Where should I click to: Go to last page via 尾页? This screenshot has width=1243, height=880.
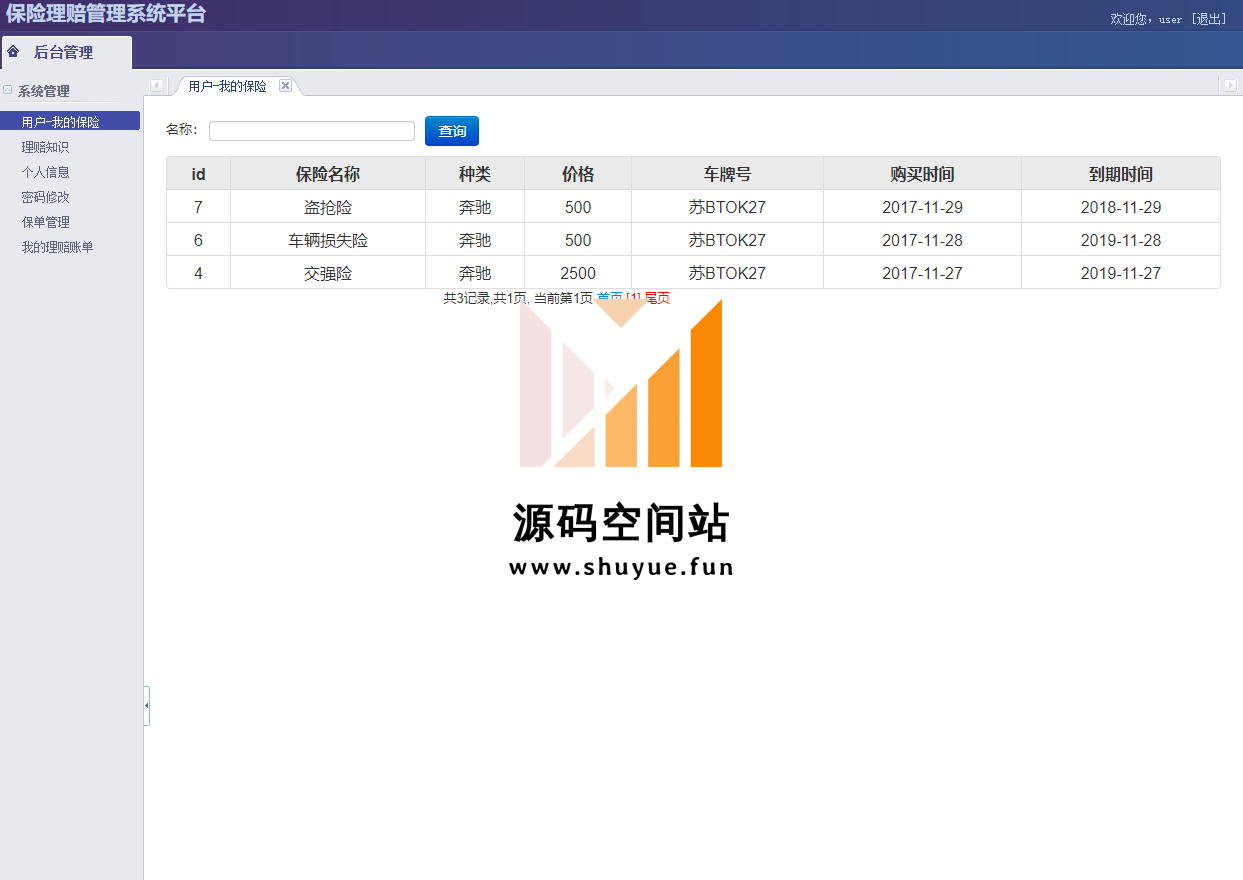pos(657,298)
